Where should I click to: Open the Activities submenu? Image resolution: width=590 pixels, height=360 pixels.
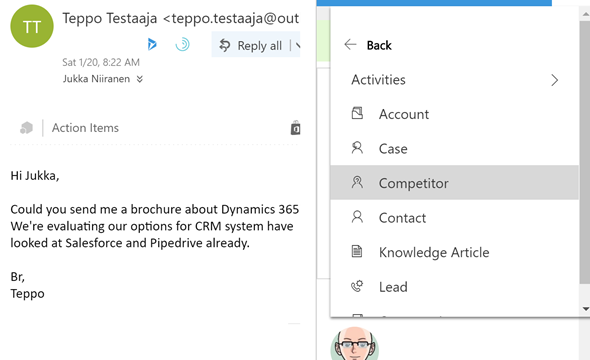455,80
